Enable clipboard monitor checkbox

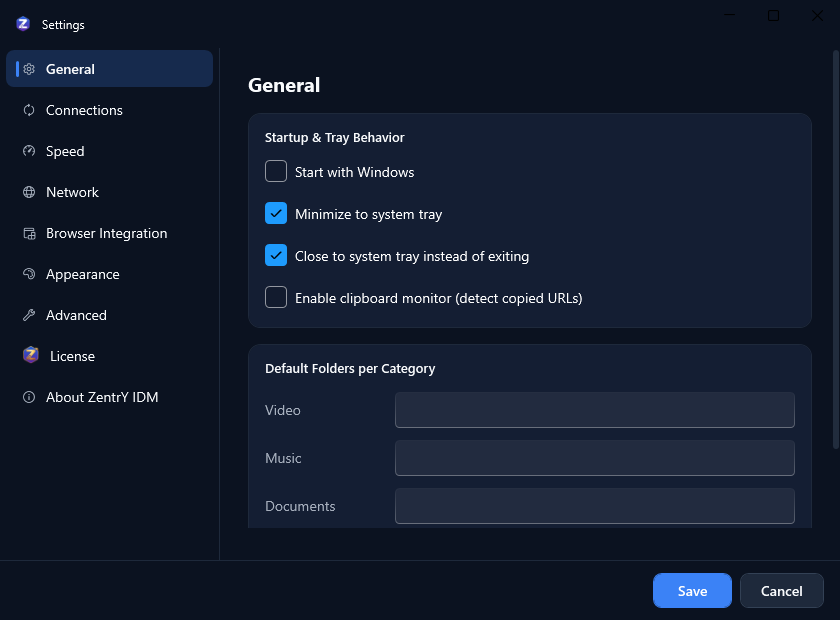pyautogui.click(x=276, y=297)
